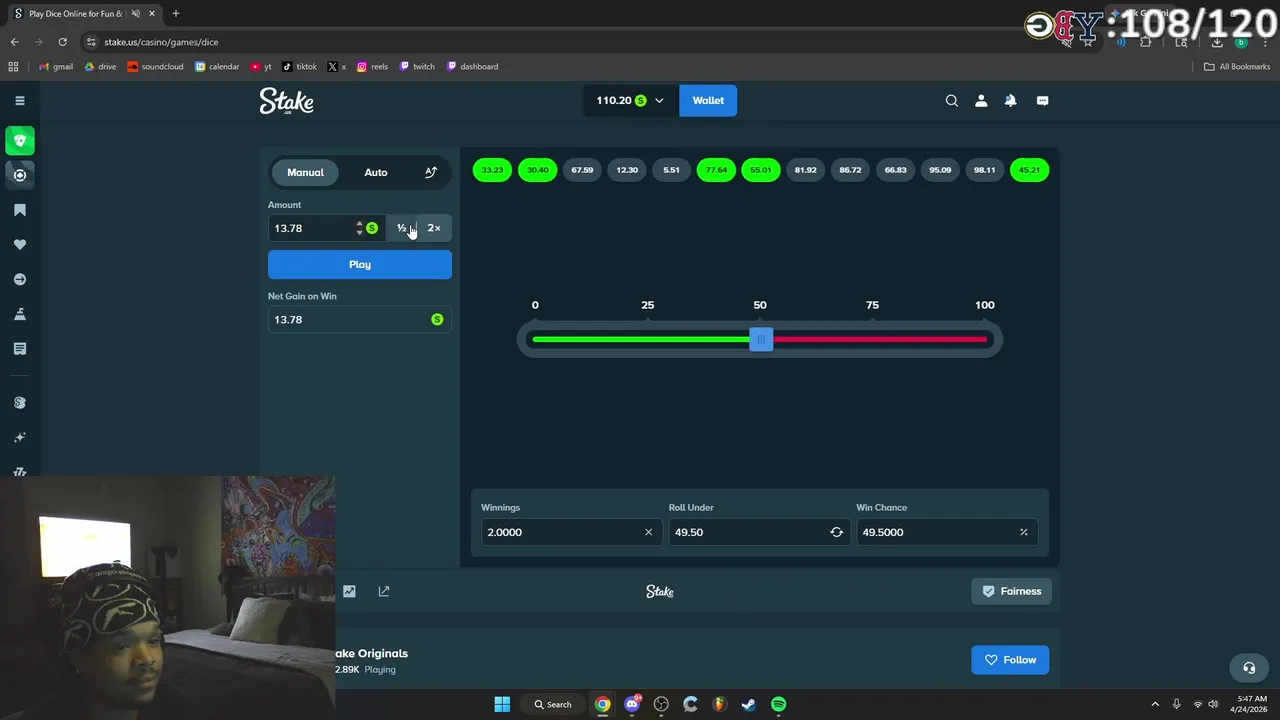Open past roll result 5.51

tap(671, 170)
